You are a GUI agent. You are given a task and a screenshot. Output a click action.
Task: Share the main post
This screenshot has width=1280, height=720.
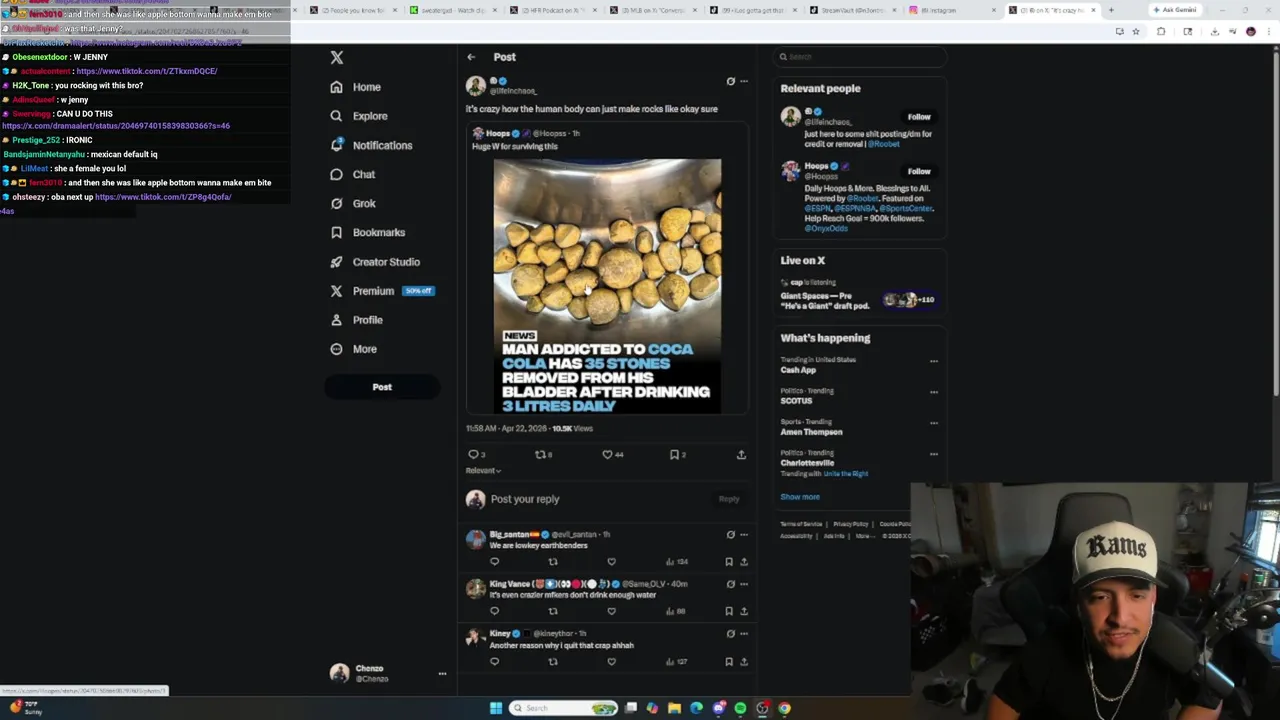741,454
